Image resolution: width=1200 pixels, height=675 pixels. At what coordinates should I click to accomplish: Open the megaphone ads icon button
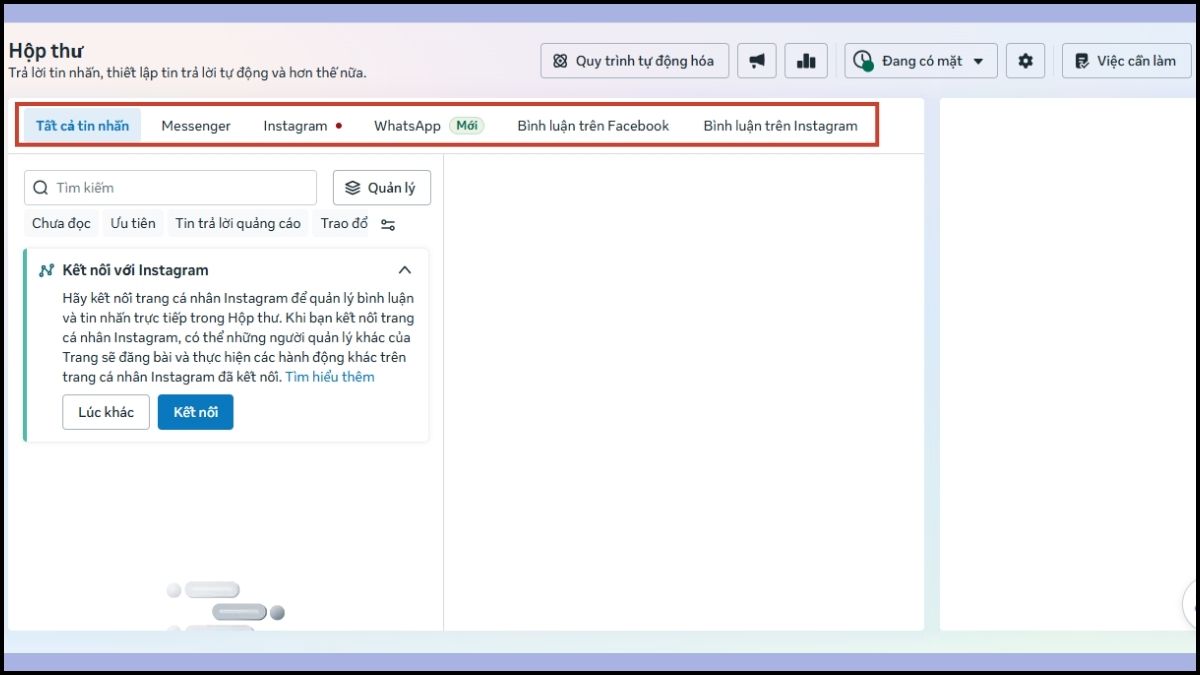(757, 61)
